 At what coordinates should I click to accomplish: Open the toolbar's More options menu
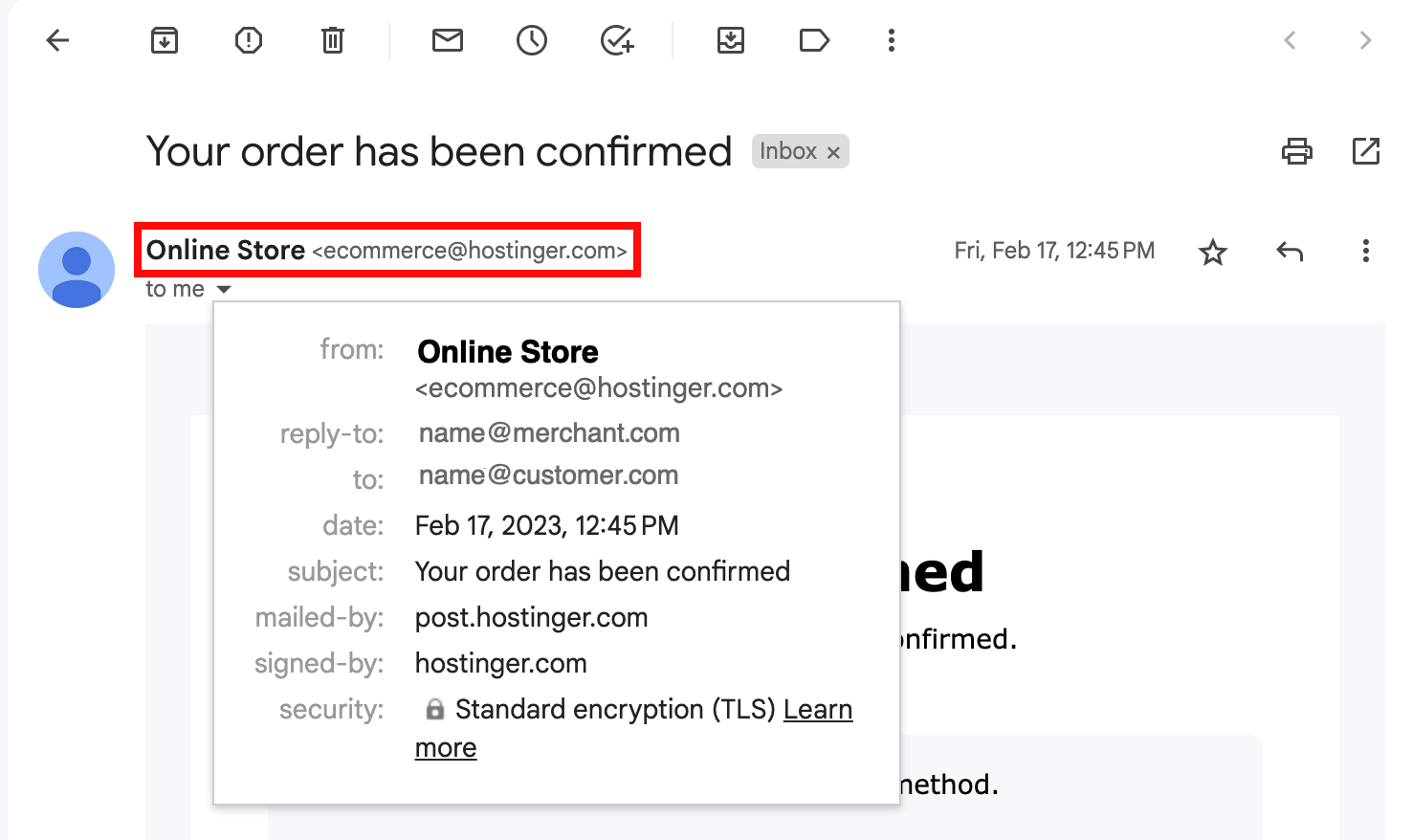pos(892,40)
